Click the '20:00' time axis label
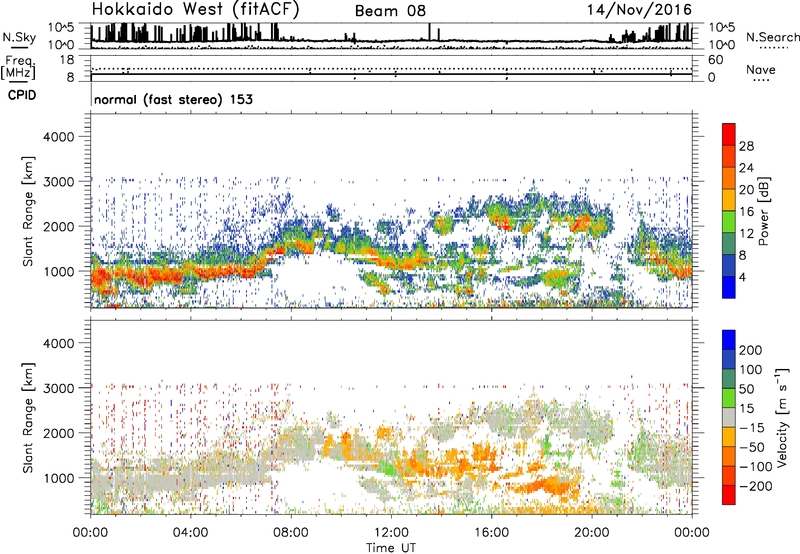This screenshot has height=554, width=800. pyautogui.click(x=591, y=533)
